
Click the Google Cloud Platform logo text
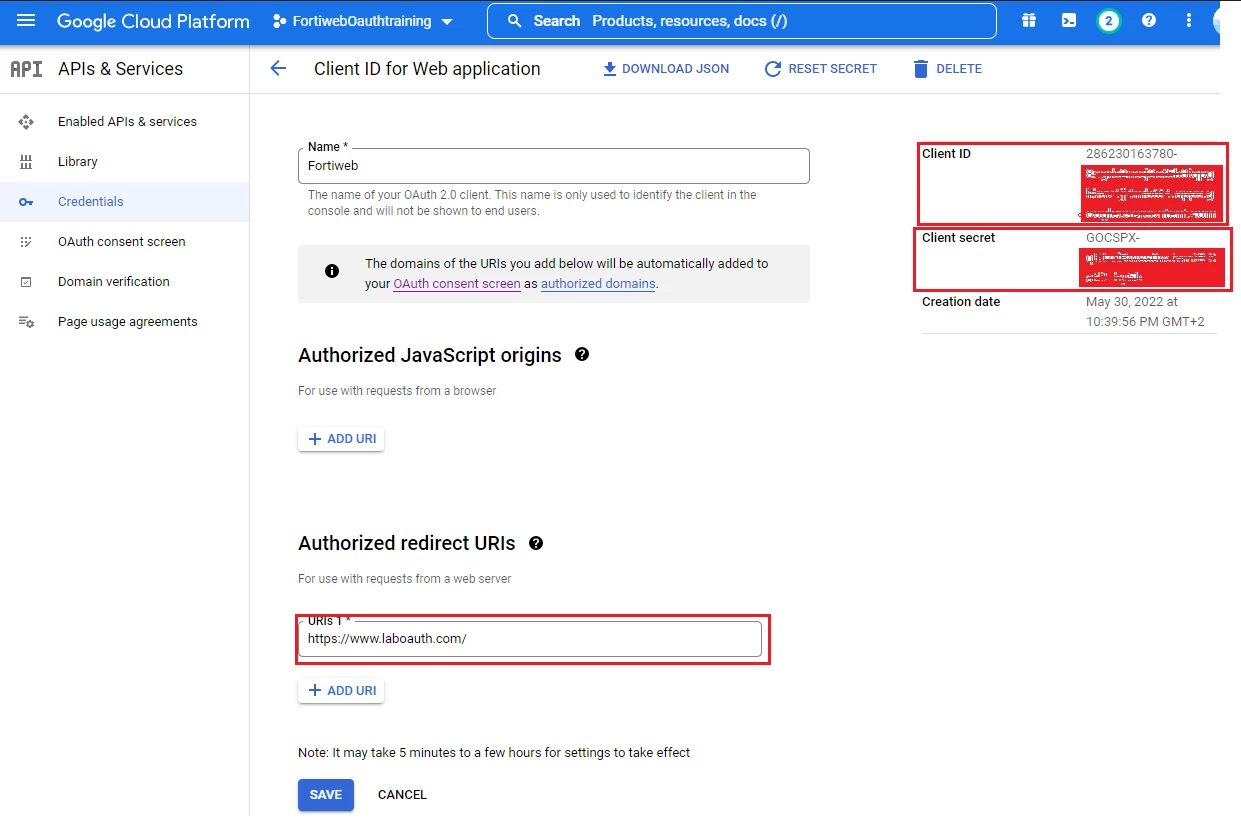pos(153,21)
